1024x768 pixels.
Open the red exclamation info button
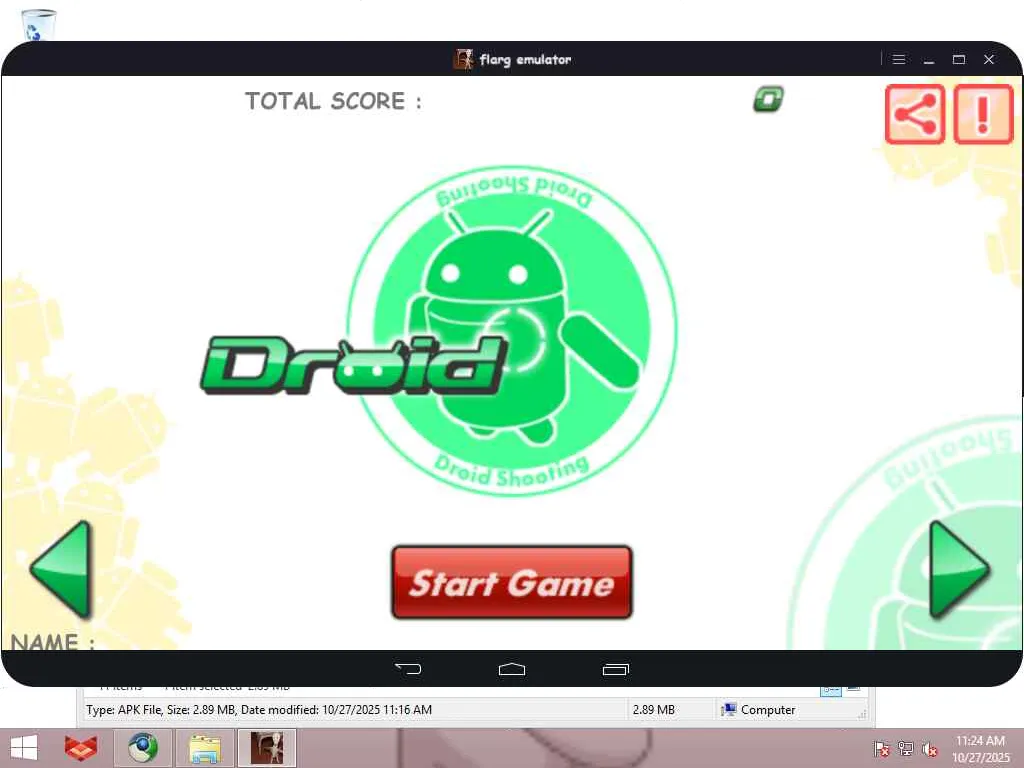coord(984,114)
